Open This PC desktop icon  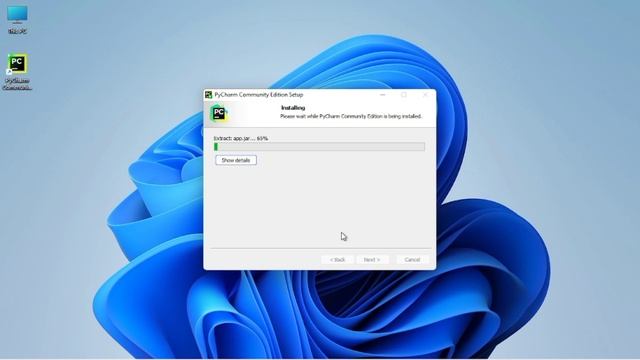point(17,19)
